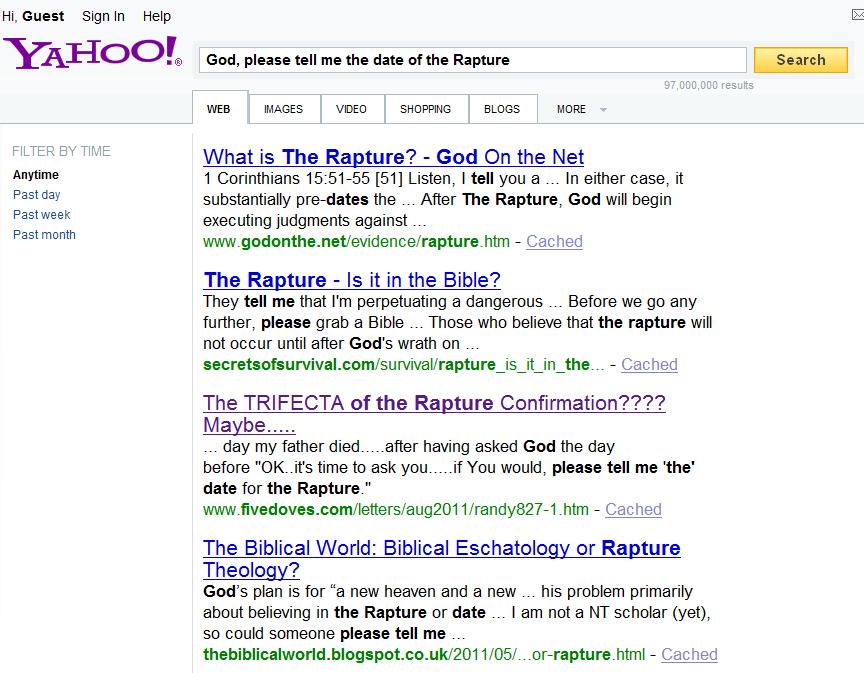Click the 'God's plan is for' snippet text
This screenshot has height=673, width=864.
point(457,612)
